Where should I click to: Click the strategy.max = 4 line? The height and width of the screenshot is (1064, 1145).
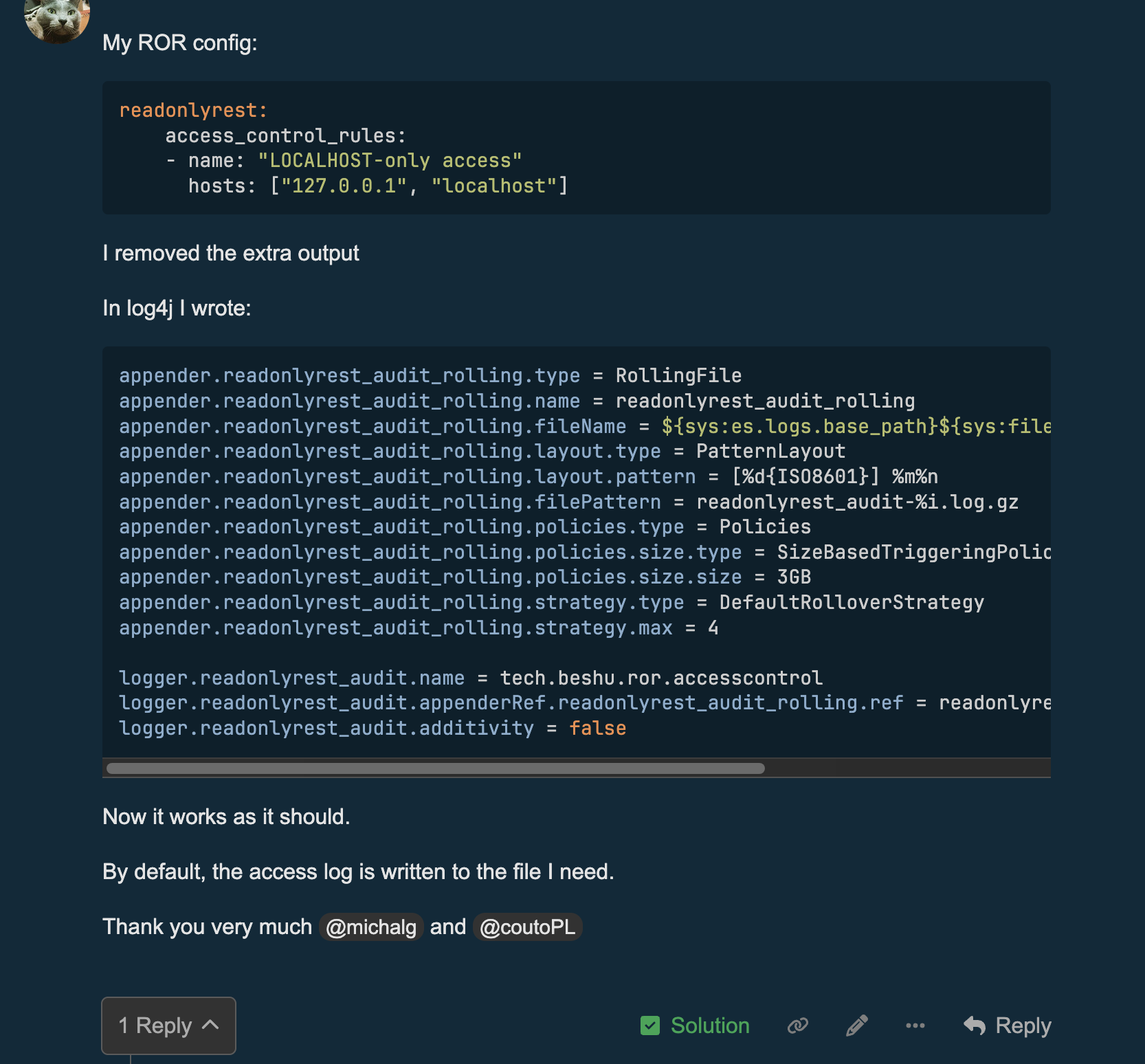point(418,628)
